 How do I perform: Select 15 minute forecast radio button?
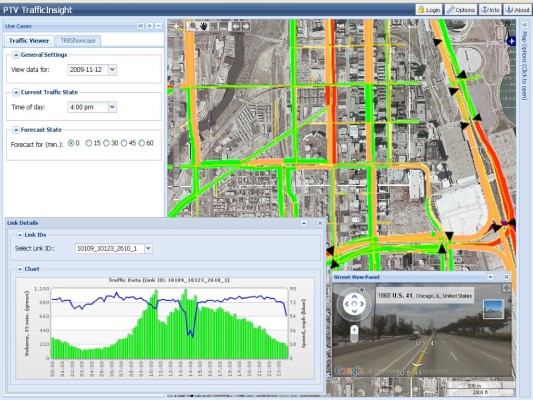[88, 143]
